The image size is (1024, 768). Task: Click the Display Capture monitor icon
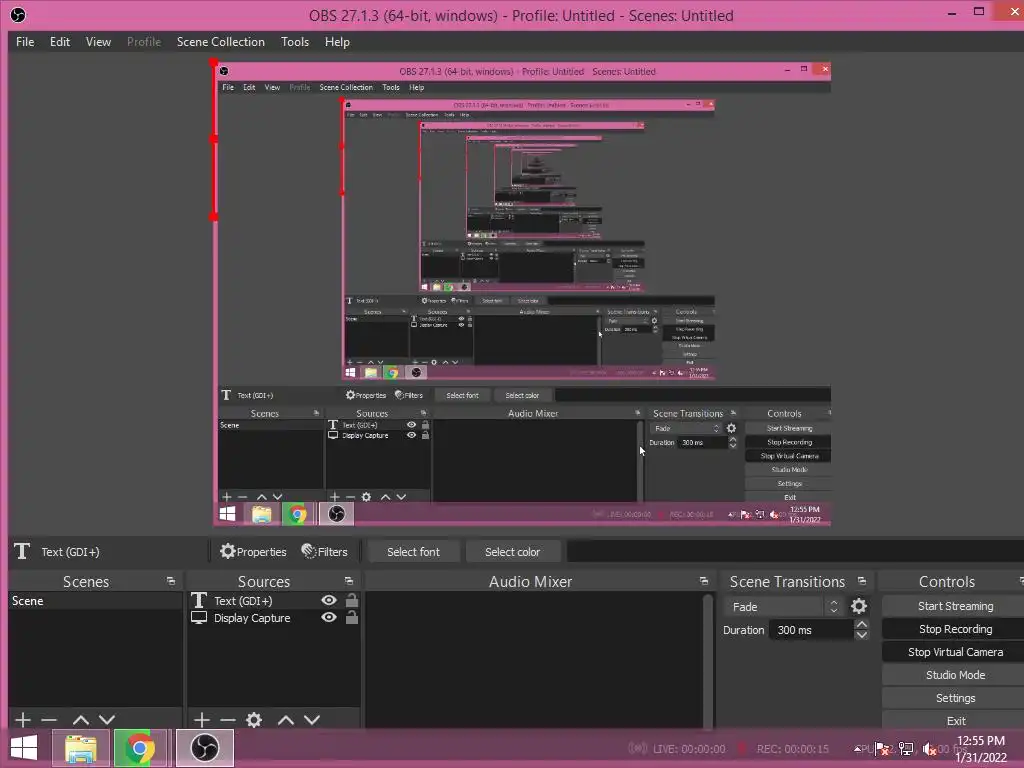[x=199, y=617]
